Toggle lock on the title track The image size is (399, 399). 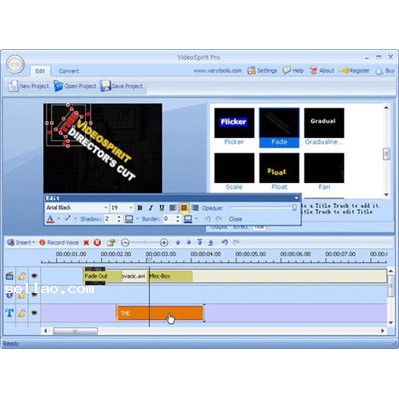[x=22, y=313]
